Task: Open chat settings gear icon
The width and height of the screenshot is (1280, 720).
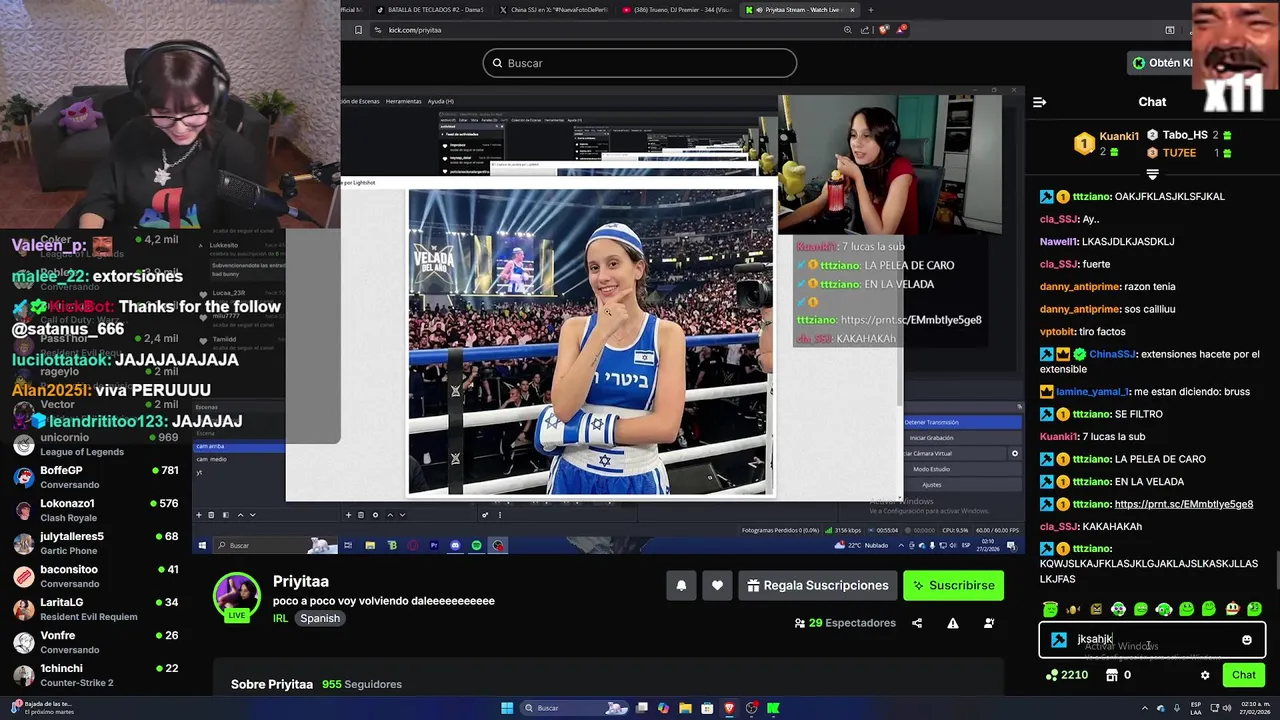Action: click(x=1205, y=675)
